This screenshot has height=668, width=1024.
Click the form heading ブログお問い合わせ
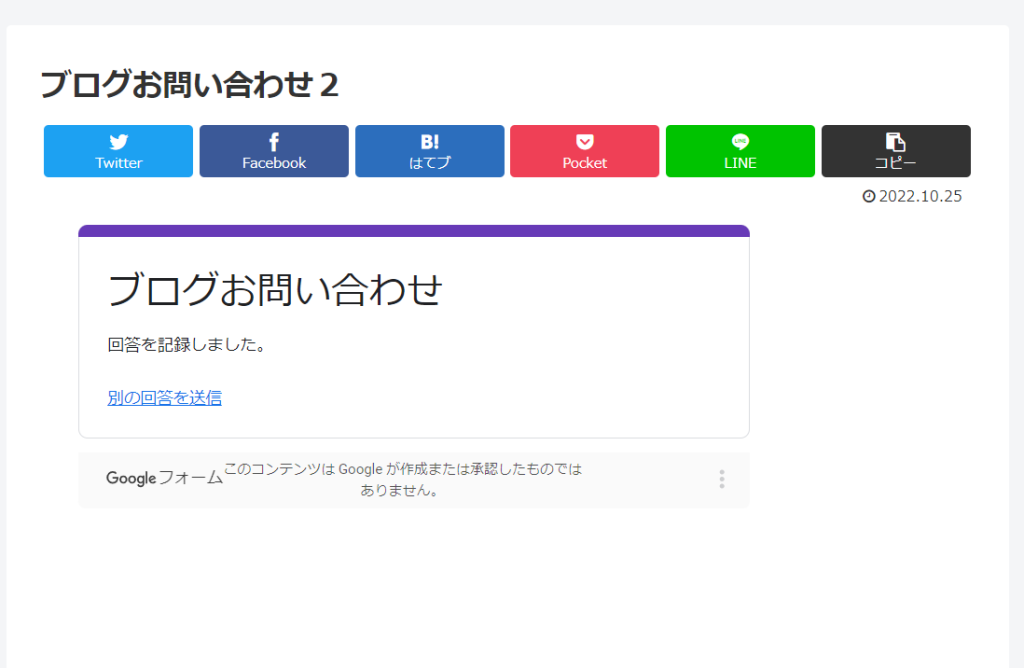[274, 290]
